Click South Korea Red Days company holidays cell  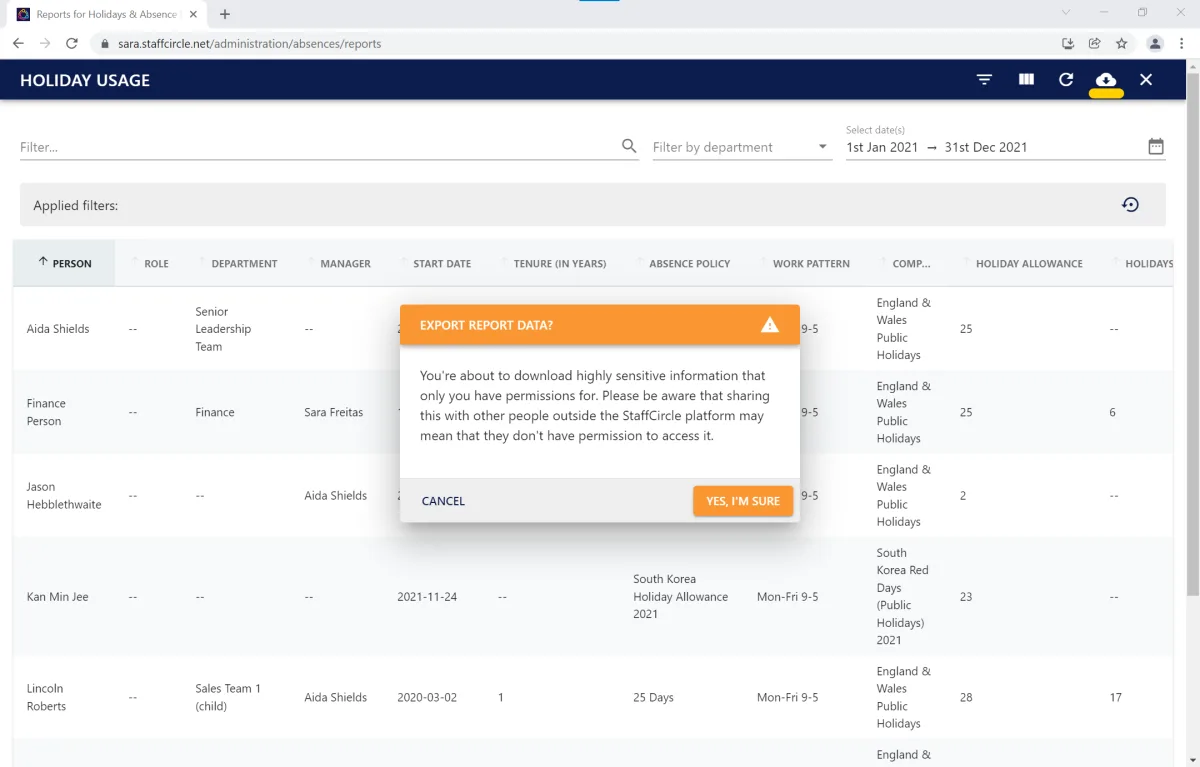tap(902, 596)
